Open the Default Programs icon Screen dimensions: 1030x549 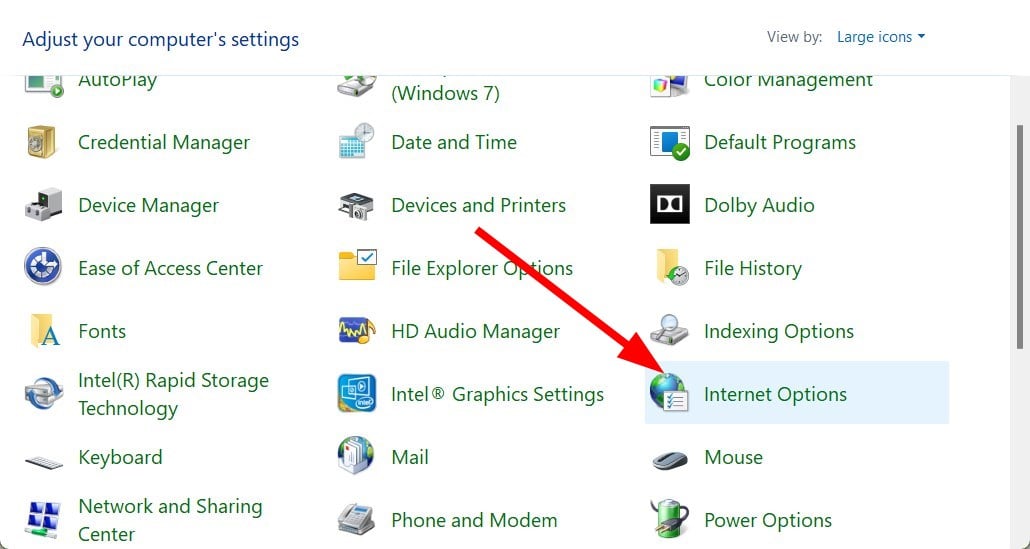coord(669,143)
